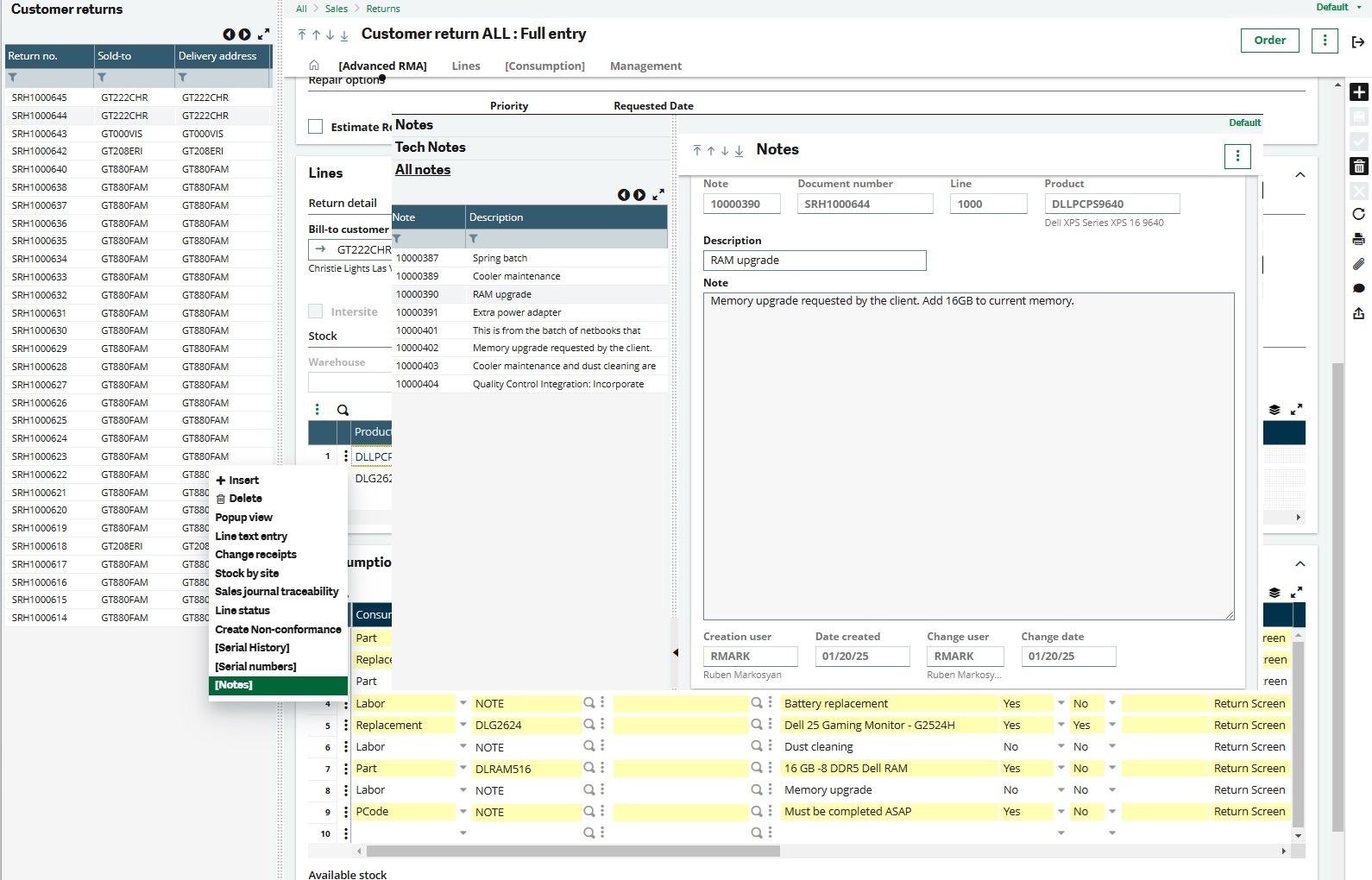Viewport: 1372px width, 880px height.
Task: Switch to the Management tab
Action: point(645,66)
